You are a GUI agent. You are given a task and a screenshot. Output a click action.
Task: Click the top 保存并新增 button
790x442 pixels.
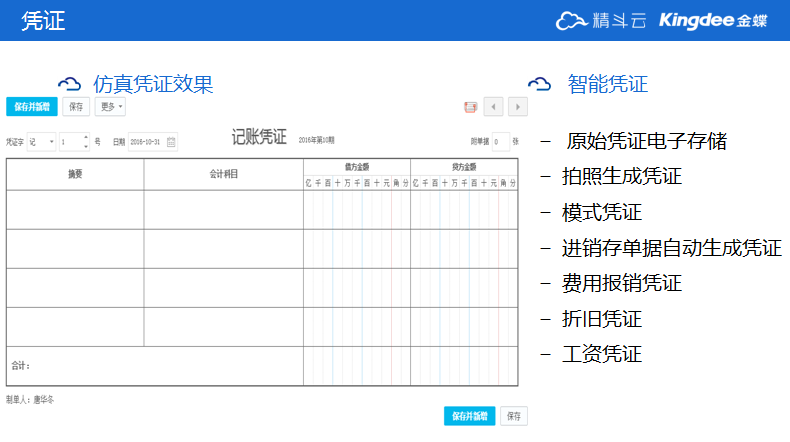tap(32, 107)
